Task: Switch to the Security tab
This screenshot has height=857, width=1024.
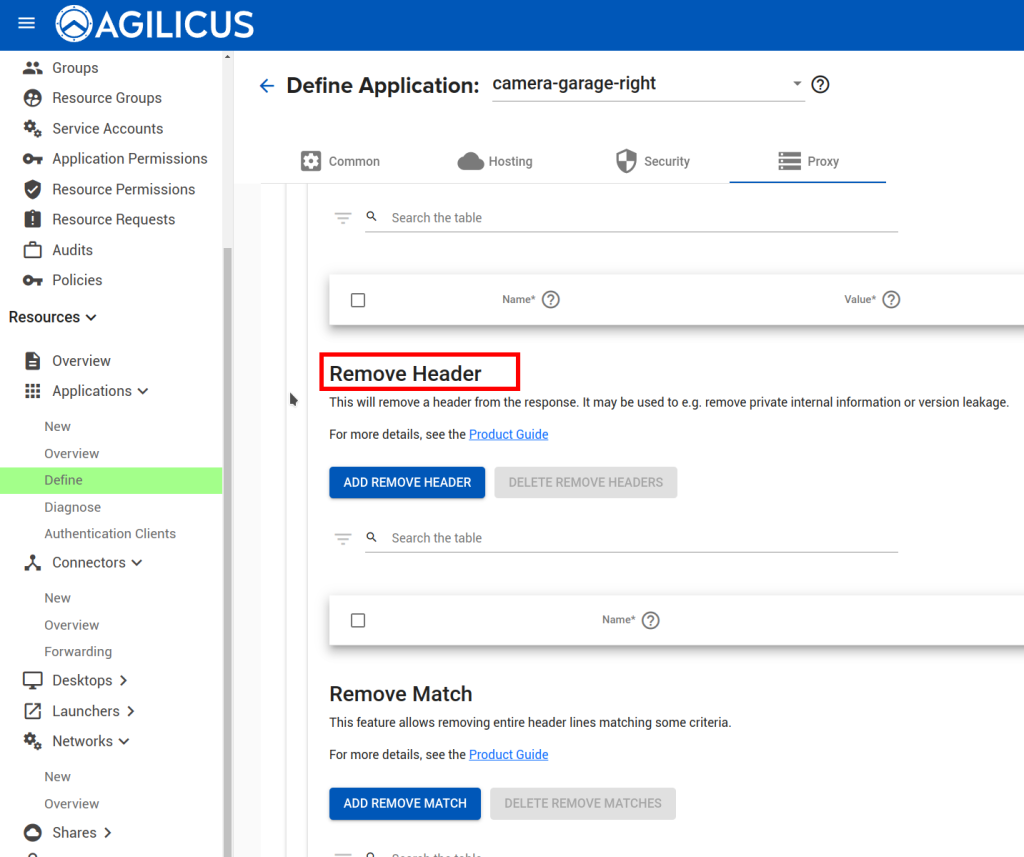Action: [653, 161]
